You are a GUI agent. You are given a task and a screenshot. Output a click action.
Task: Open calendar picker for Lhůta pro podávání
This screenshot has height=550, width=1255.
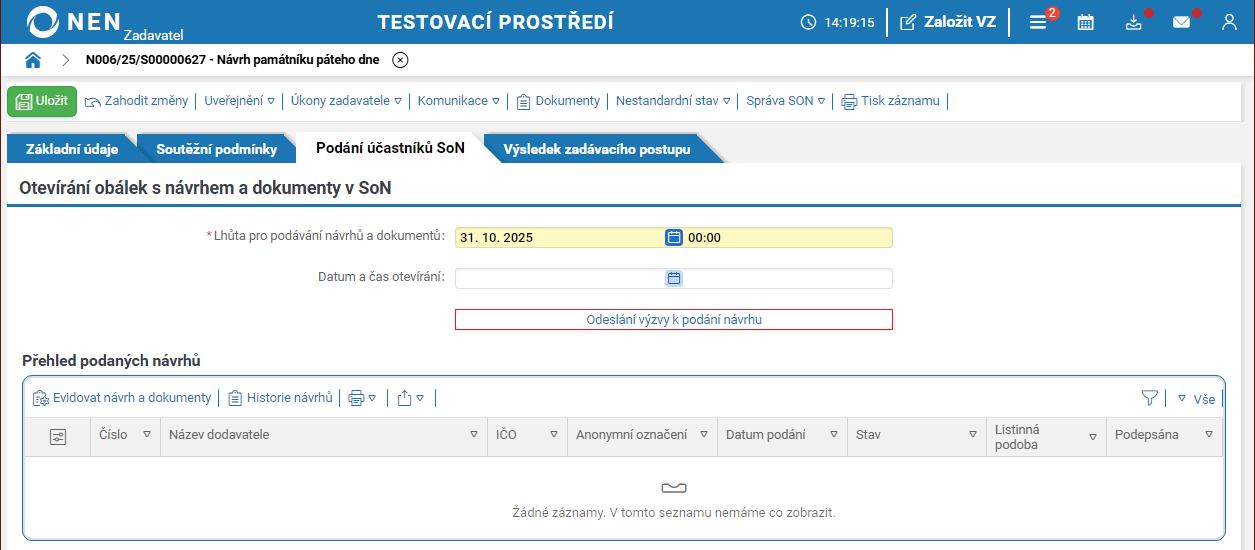click(x=674, y=238)
